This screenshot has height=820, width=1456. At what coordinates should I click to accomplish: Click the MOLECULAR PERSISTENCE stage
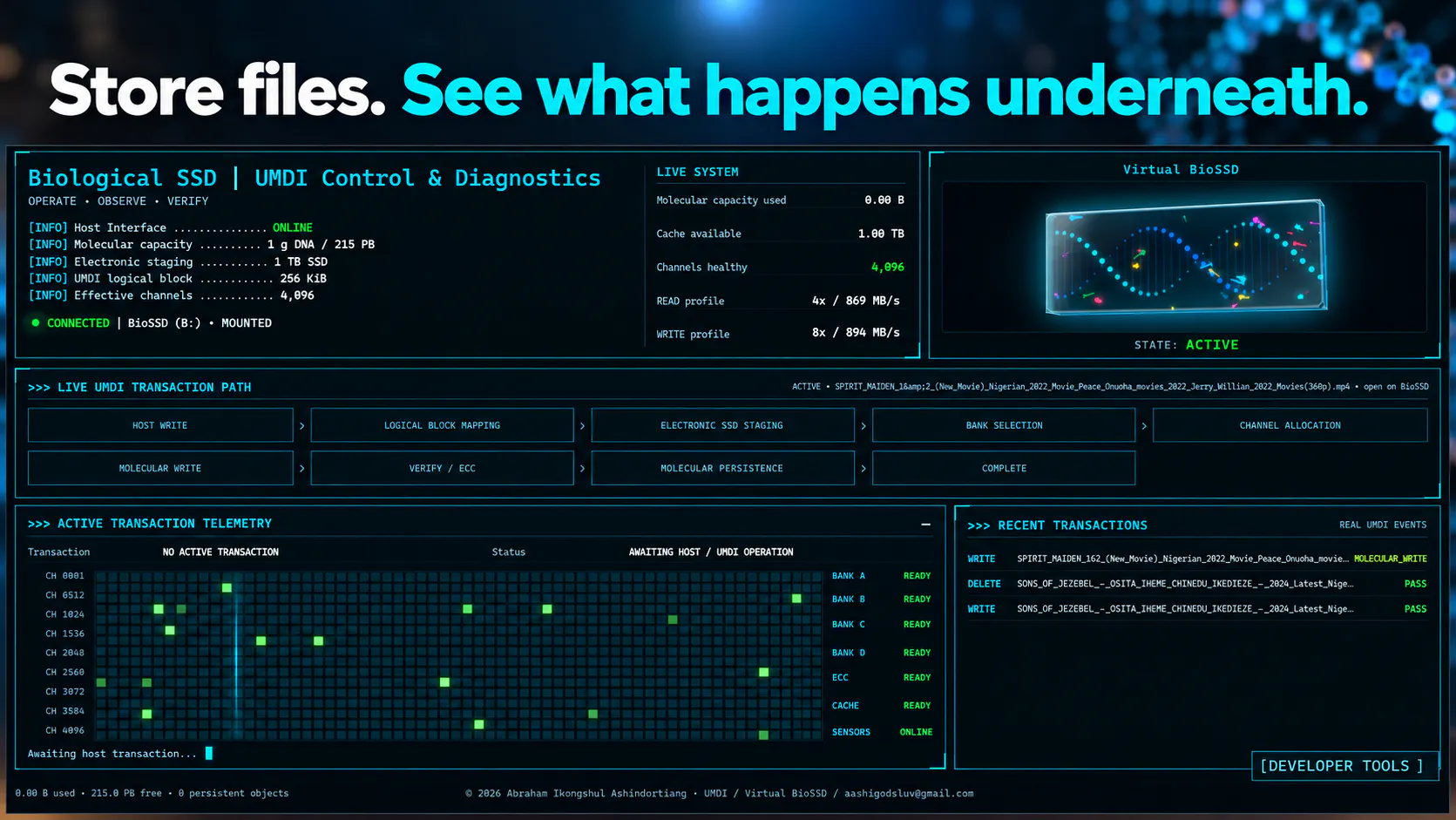tap(722, 468)
